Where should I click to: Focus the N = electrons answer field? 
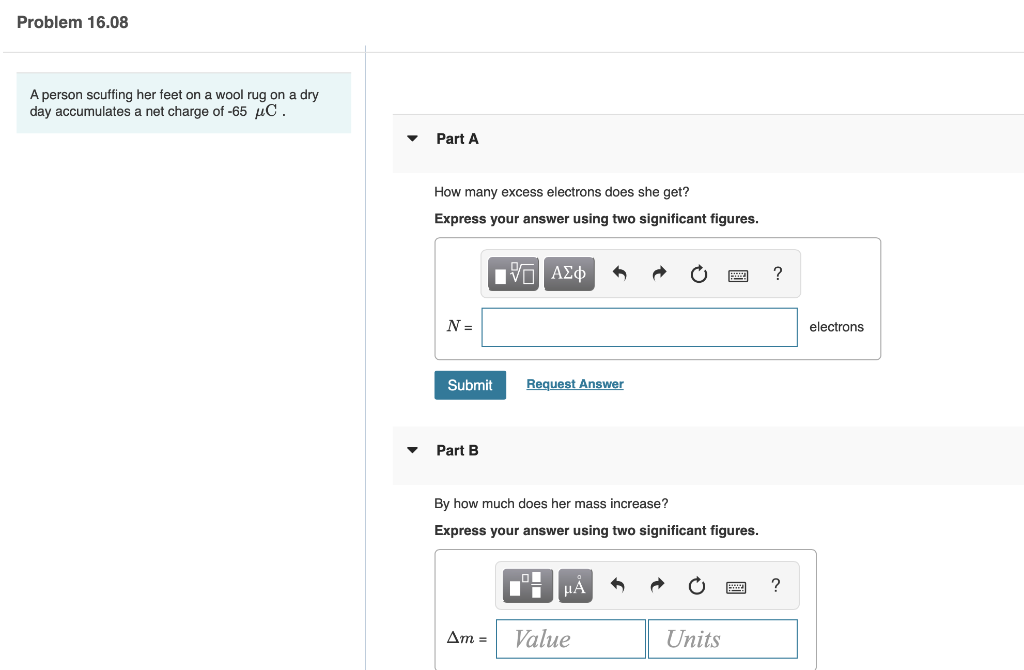coord(639,327)
